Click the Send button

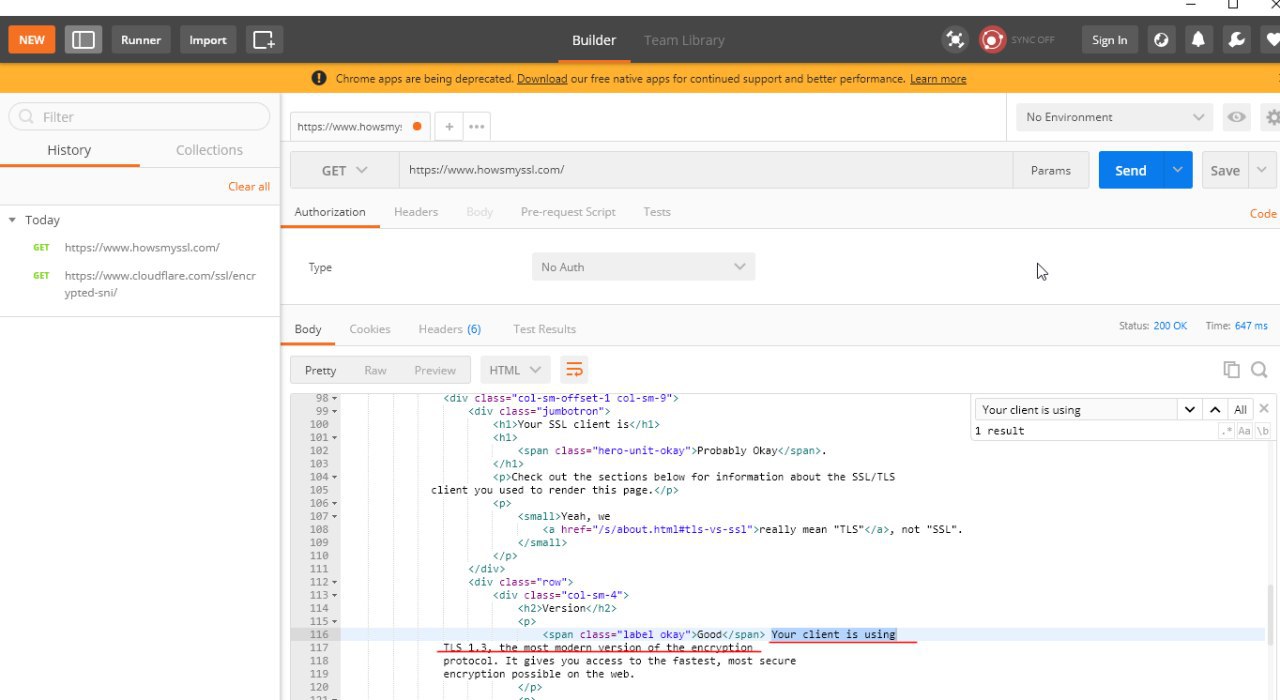click(1131, 170)
